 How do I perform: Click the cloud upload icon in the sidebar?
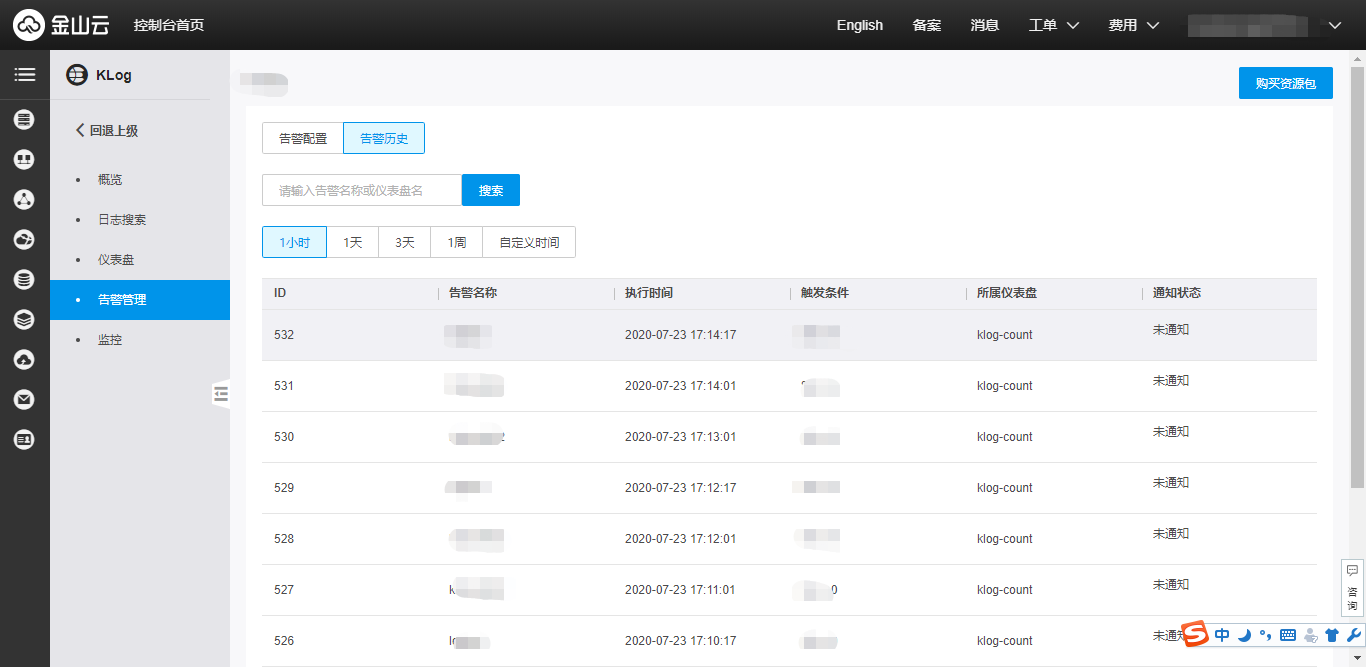point(24,360)
